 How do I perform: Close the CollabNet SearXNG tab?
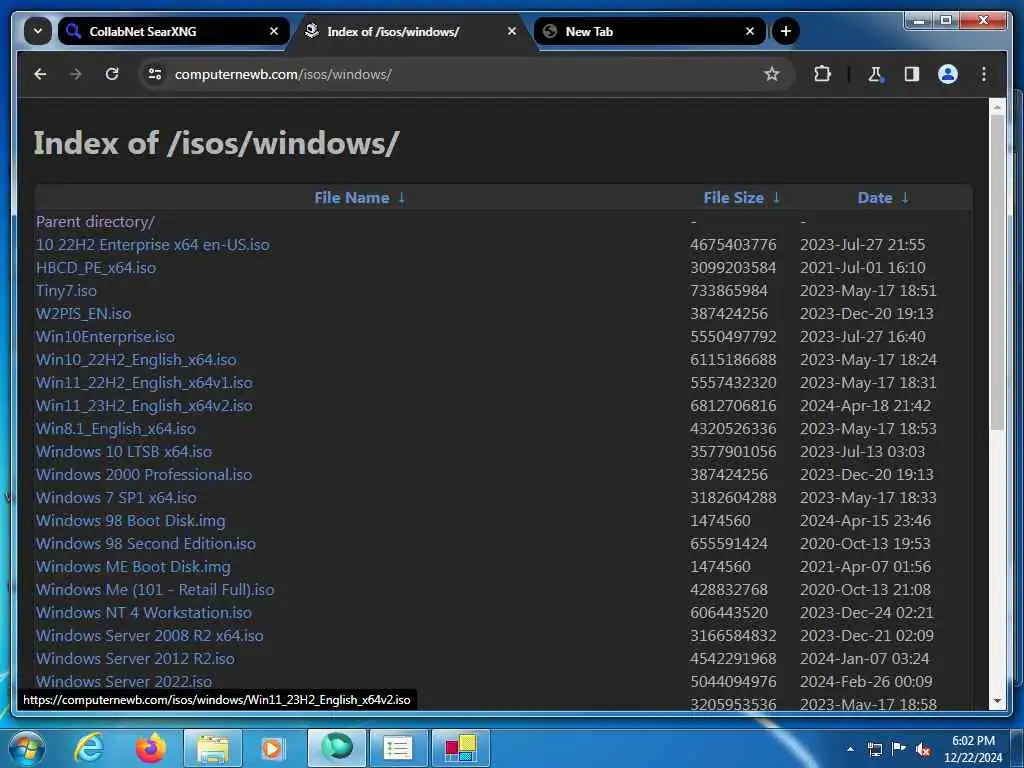tap(274, 31)
